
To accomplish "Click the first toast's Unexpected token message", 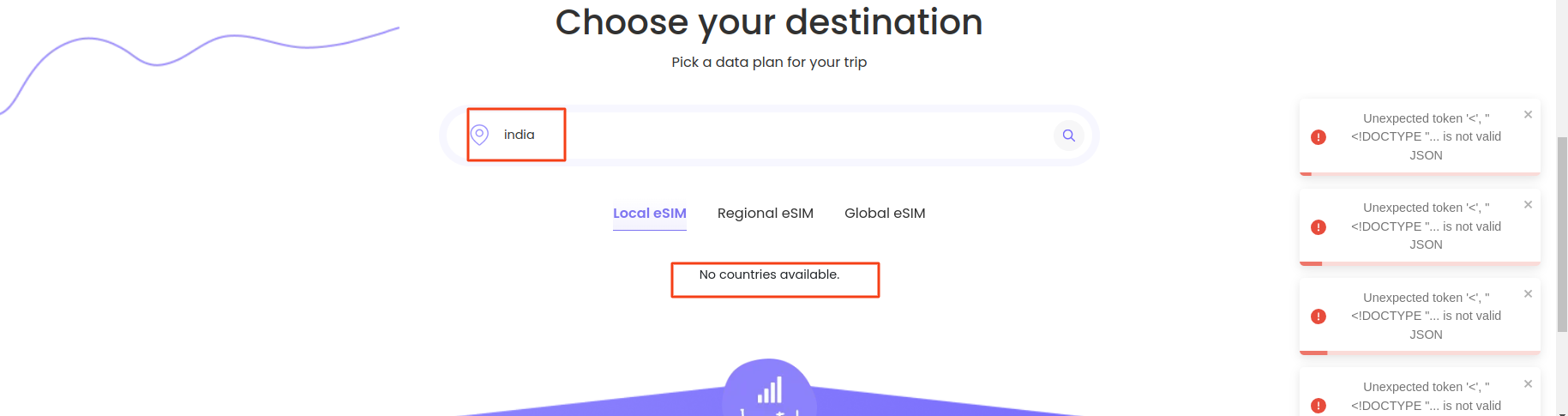I will (1427, 136).
